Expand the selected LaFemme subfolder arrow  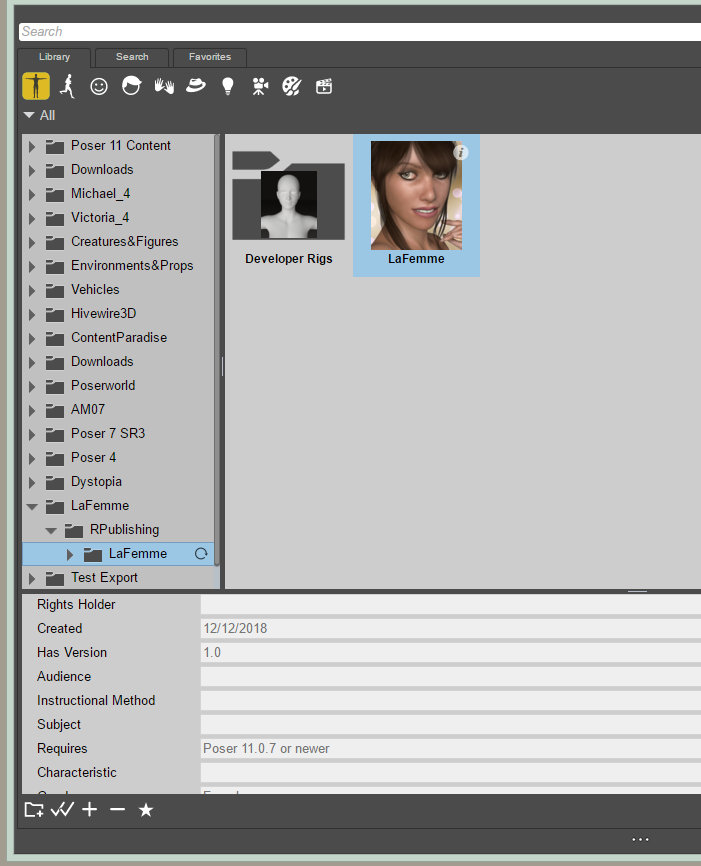coord(70,555)
